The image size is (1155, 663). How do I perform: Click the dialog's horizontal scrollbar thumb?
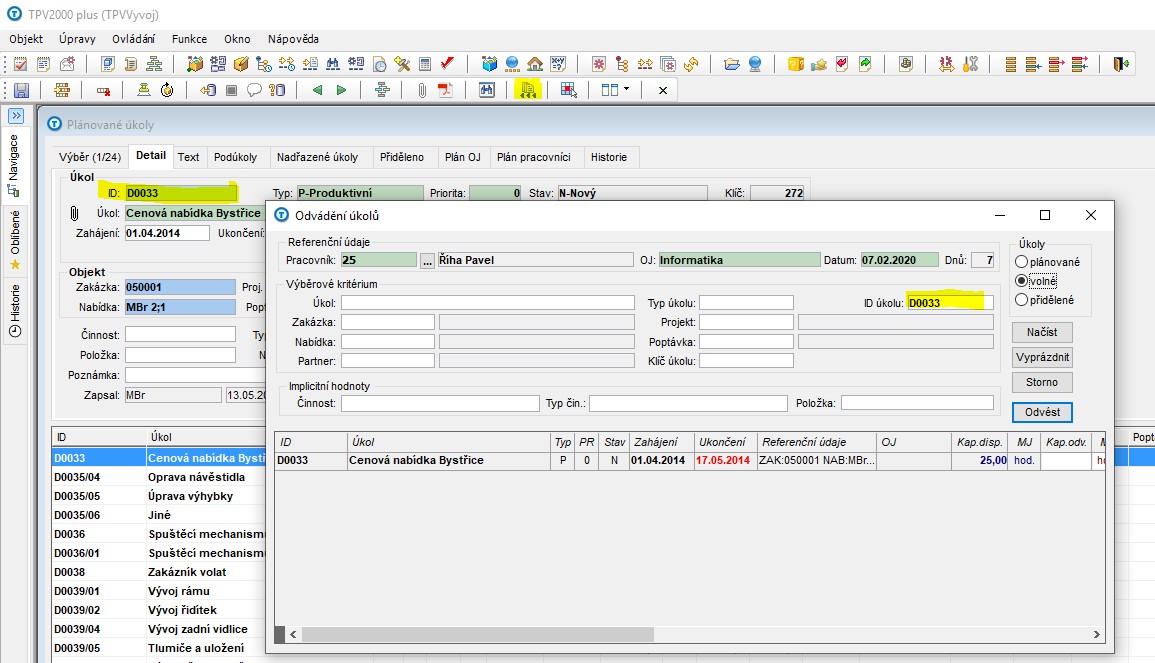pos(477,634)
